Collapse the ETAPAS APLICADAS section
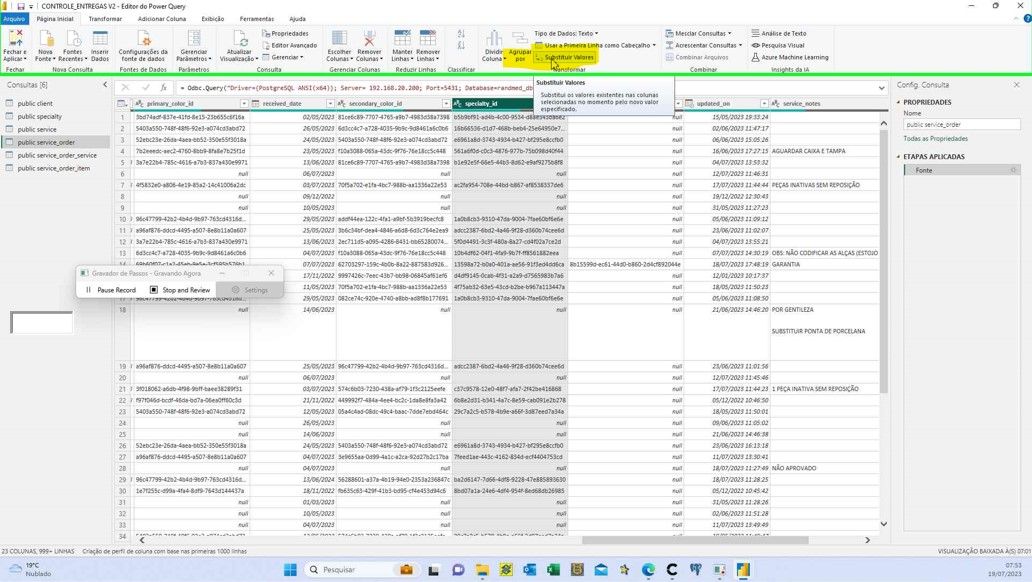This screenshot has width=1032, height=582. [x=898, y=157]
